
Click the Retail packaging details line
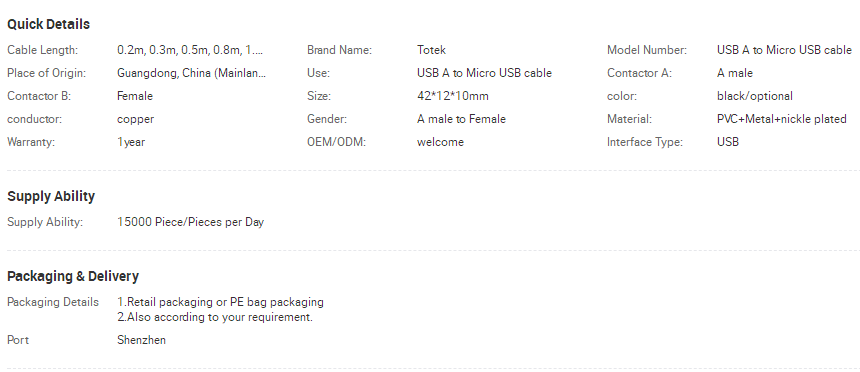tap(220, 302)
